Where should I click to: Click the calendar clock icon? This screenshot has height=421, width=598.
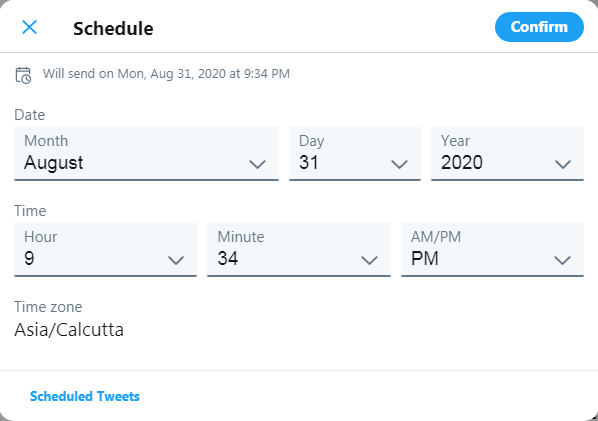[x=23, y=75]
